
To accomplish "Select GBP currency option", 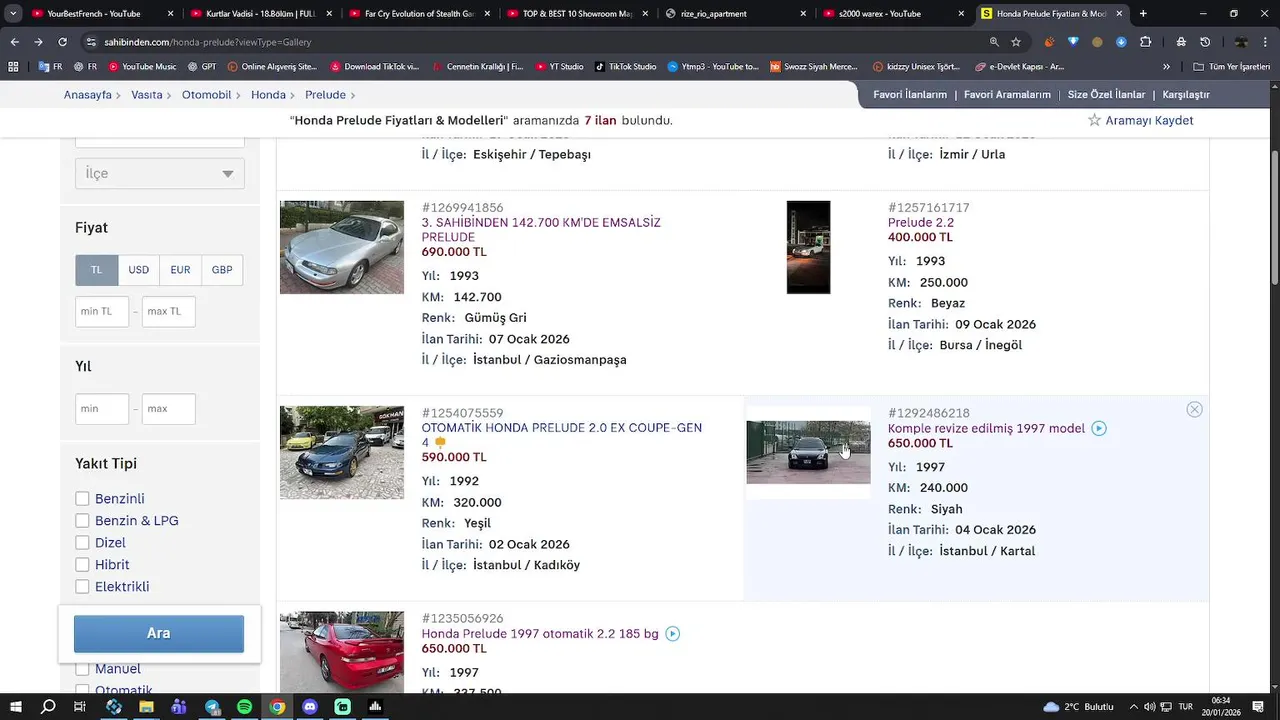I will pyautogui.click(x=222, y=270).
